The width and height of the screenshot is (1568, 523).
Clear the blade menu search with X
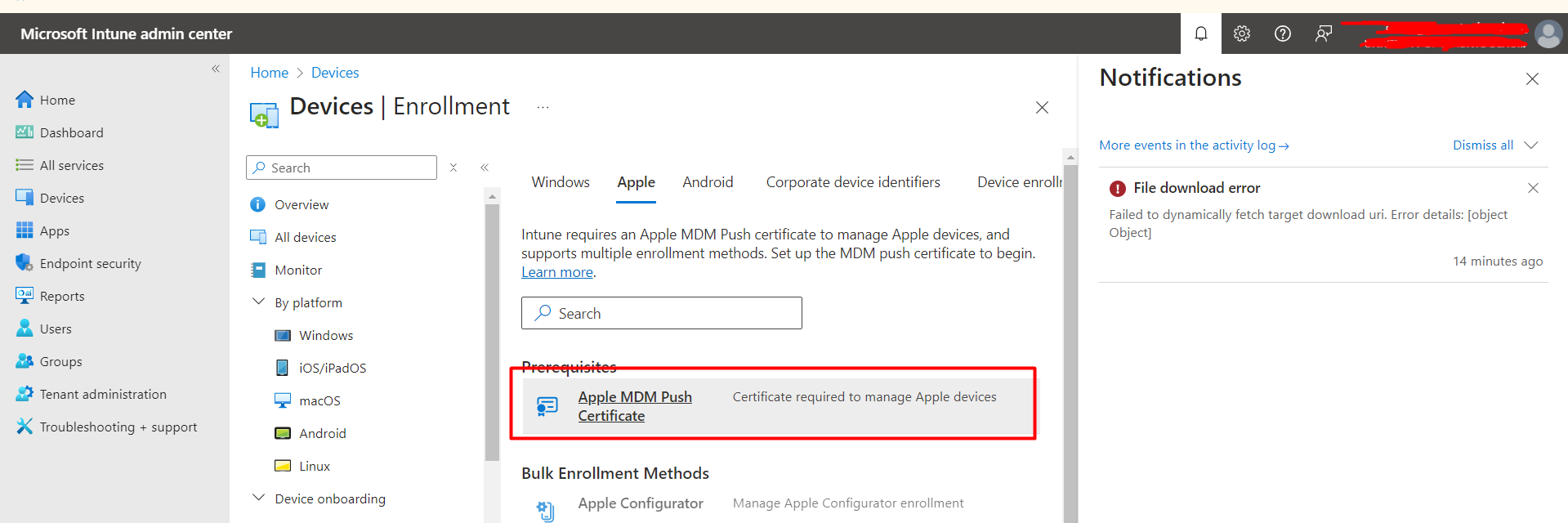point(453,168)
